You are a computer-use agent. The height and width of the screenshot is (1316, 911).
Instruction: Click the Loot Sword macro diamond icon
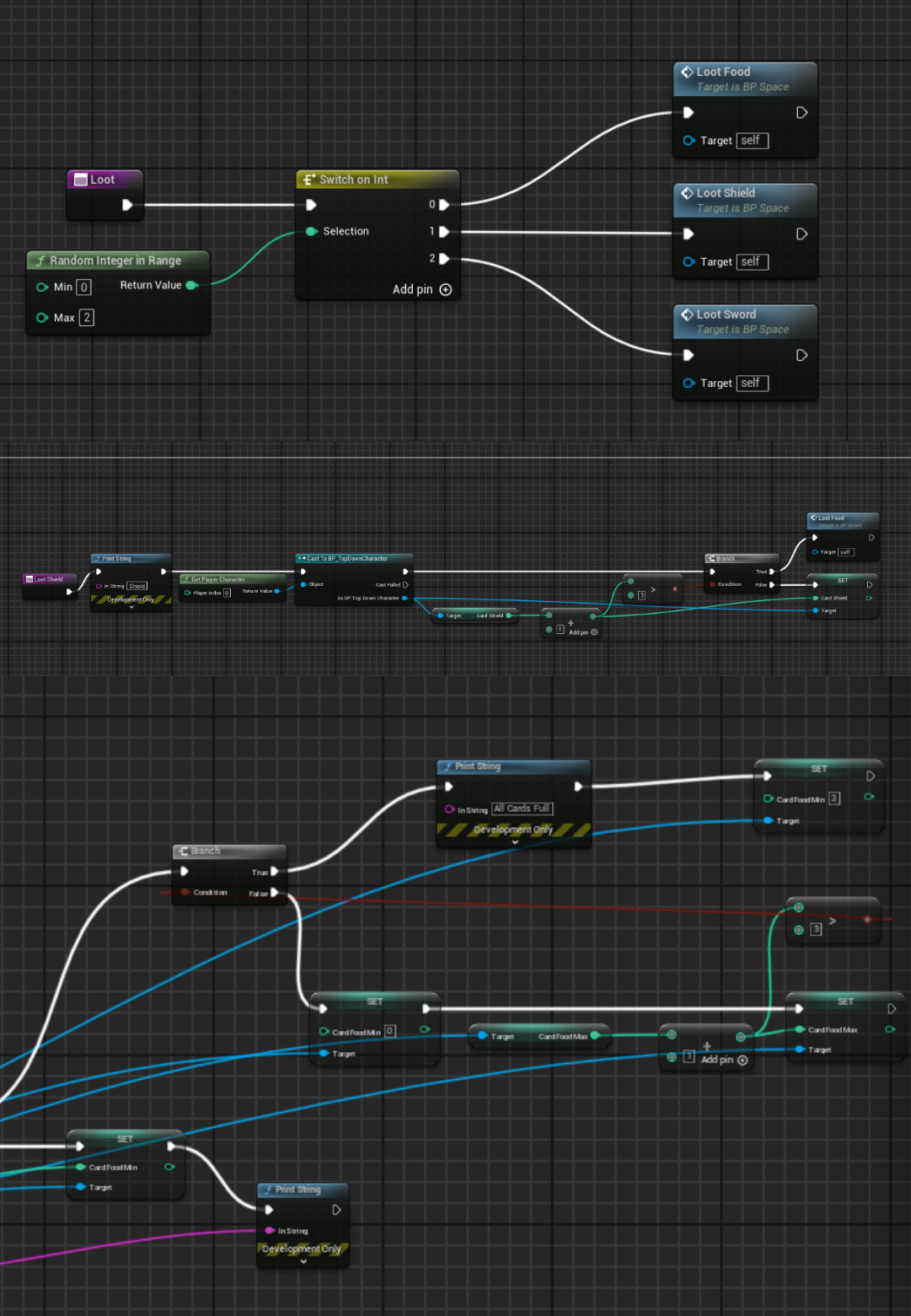(688, 314)
